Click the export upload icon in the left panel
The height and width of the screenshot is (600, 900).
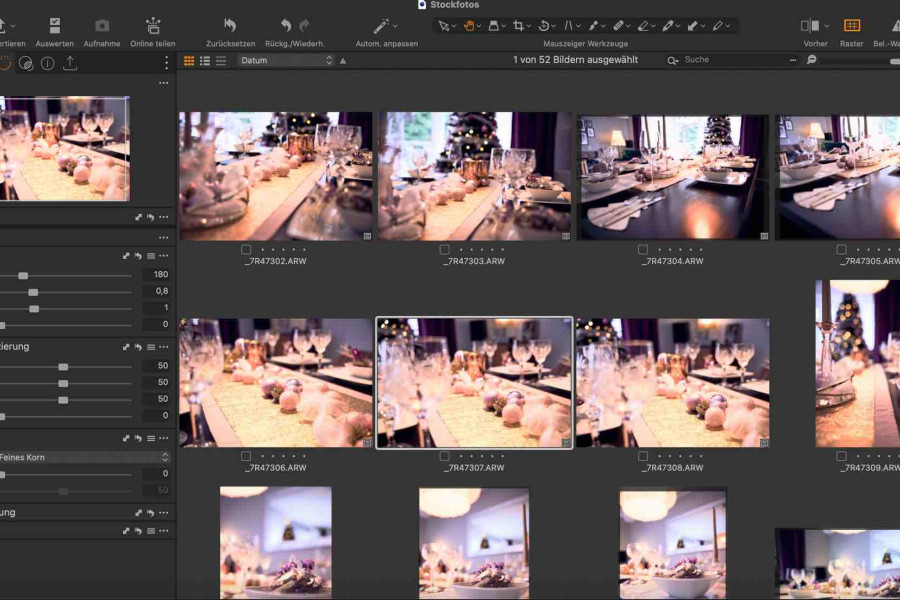click(69, 64)
